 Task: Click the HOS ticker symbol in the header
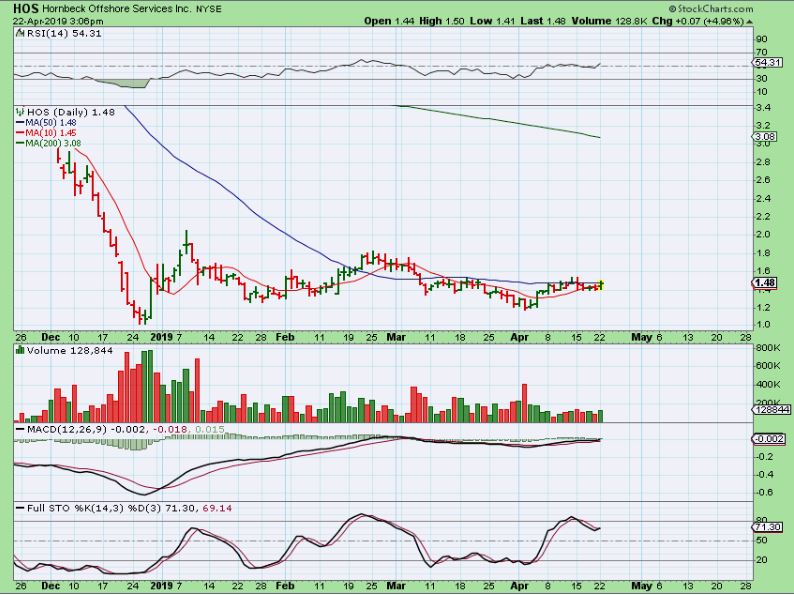[26, 8]
